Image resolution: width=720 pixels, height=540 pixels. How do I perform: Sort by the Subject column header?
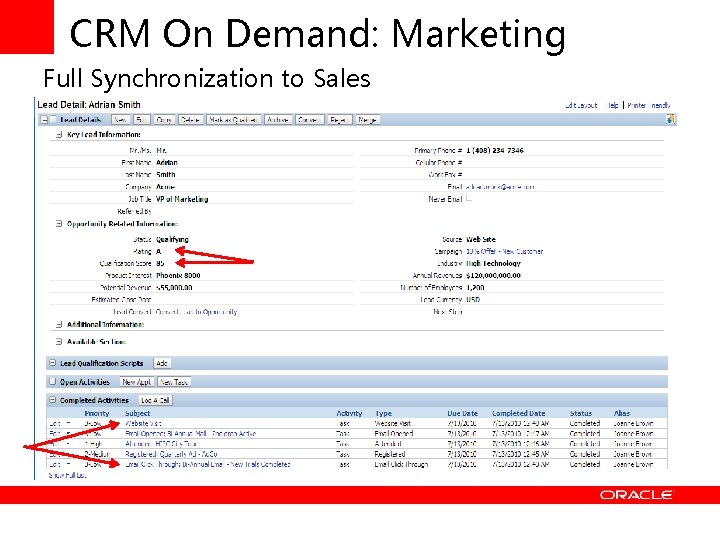point(137,413)
